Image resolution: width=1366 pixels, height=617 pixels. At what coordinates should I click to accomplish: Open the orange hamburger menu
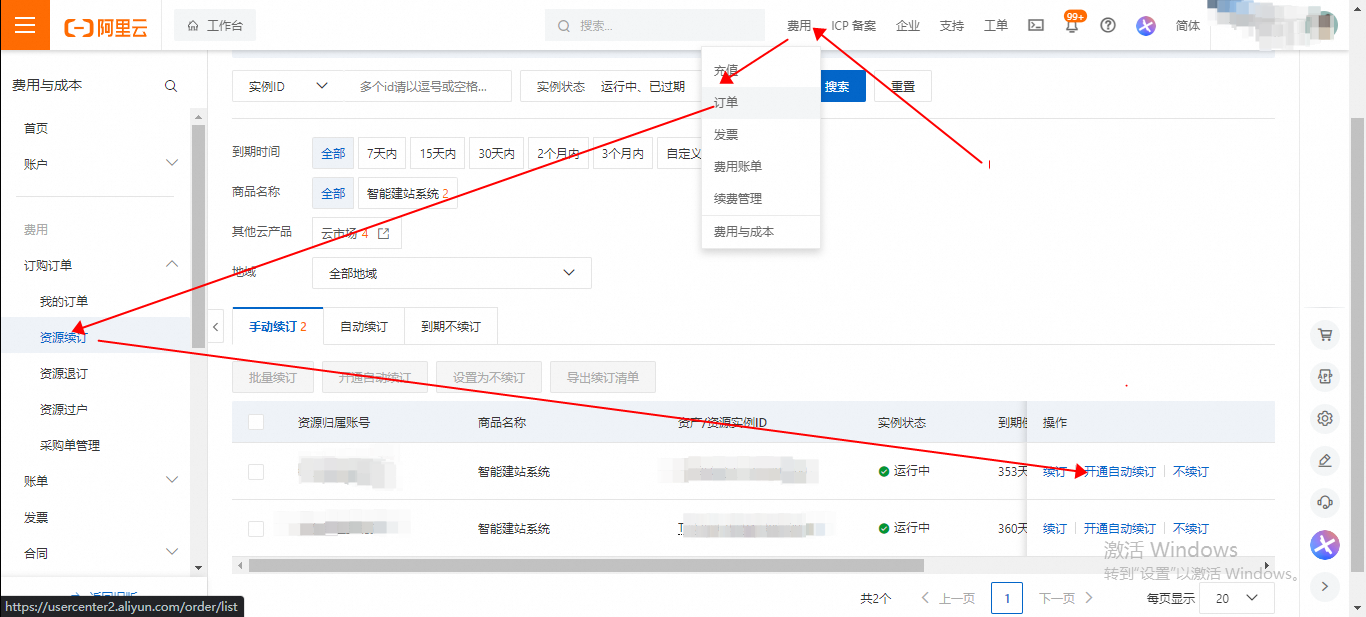coord(25,25)
